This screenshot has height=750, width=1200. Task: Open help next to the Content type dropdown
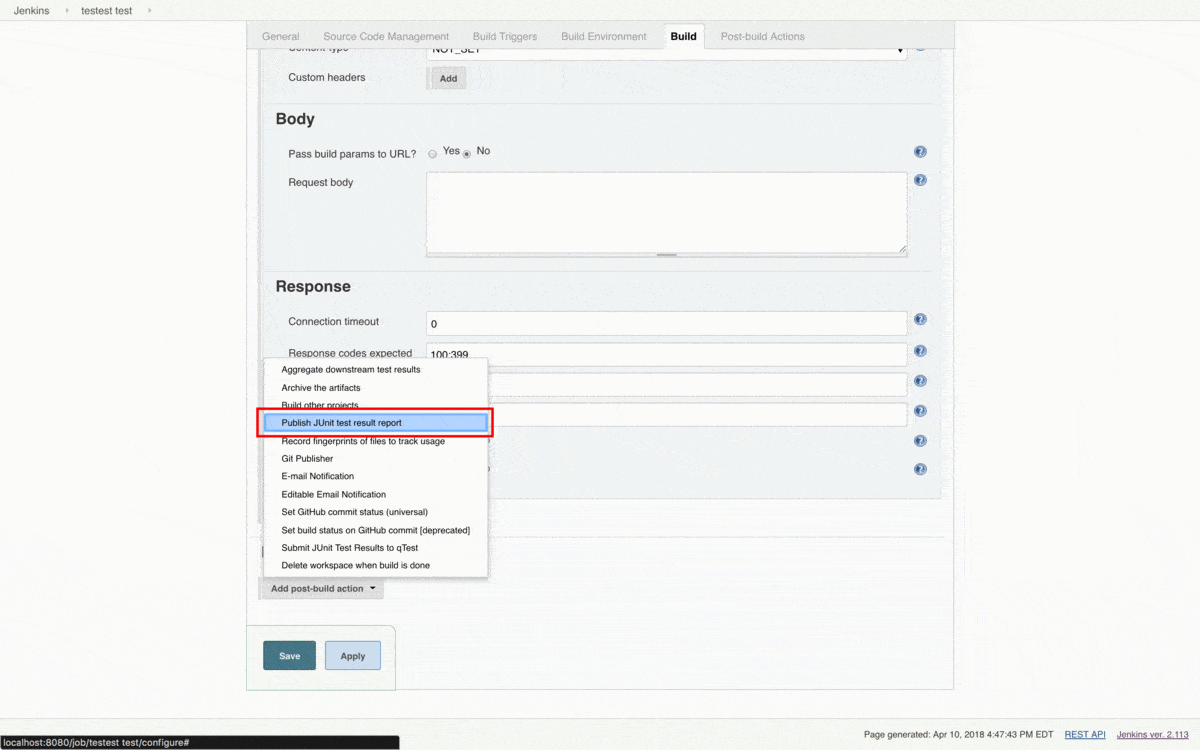click(920, 47)
